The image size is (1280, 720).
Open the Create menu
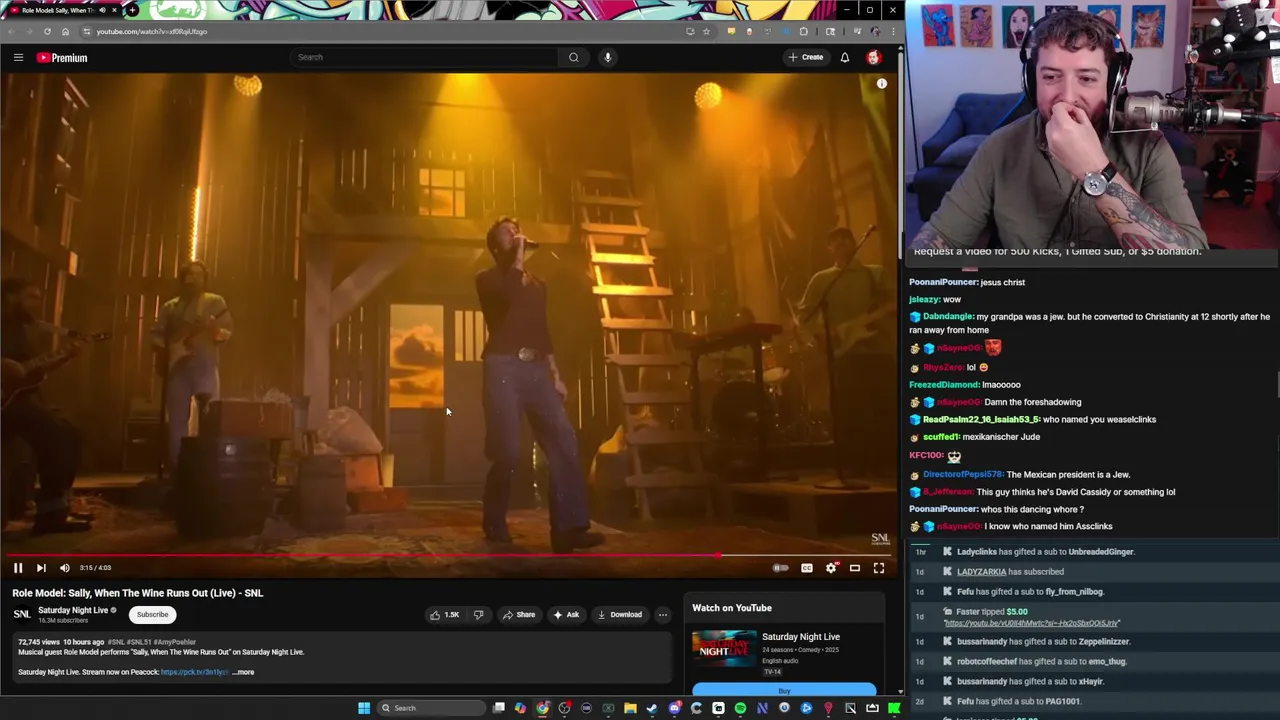pyautogui.click(x=806, y=57)
